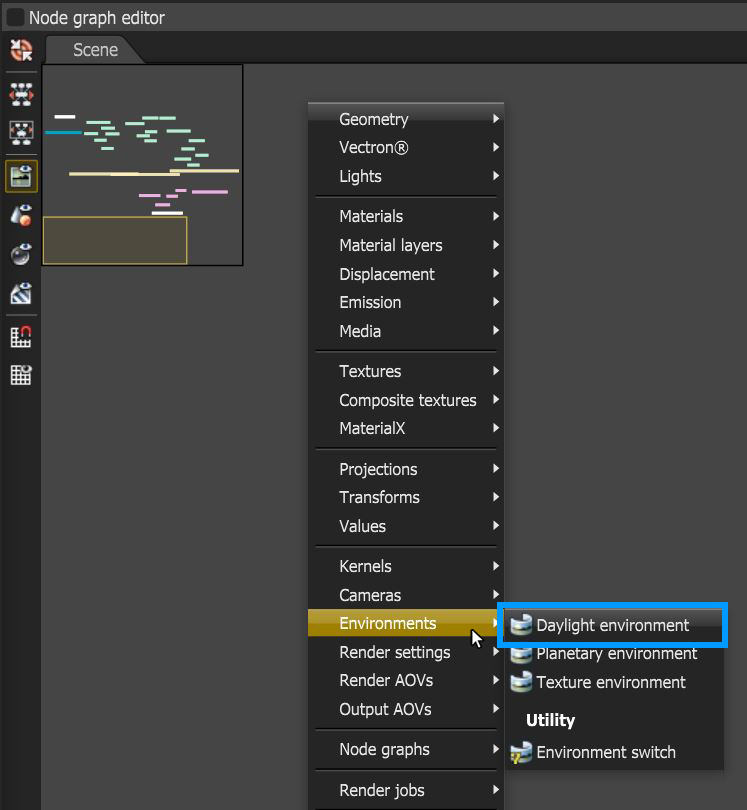This screenshot has width=747, height=810.
Task: Click the Texture environment icon
Action: [x=521, y=682]
